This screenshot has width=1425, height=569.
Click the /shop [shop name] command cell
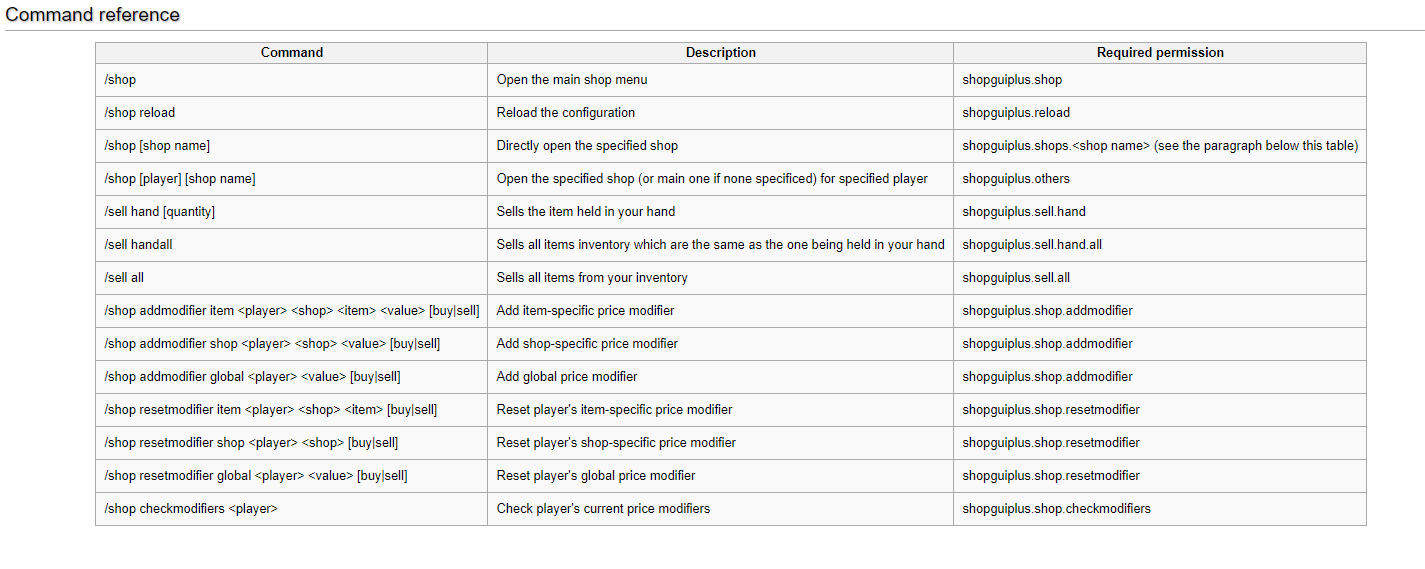coord(292,146)
